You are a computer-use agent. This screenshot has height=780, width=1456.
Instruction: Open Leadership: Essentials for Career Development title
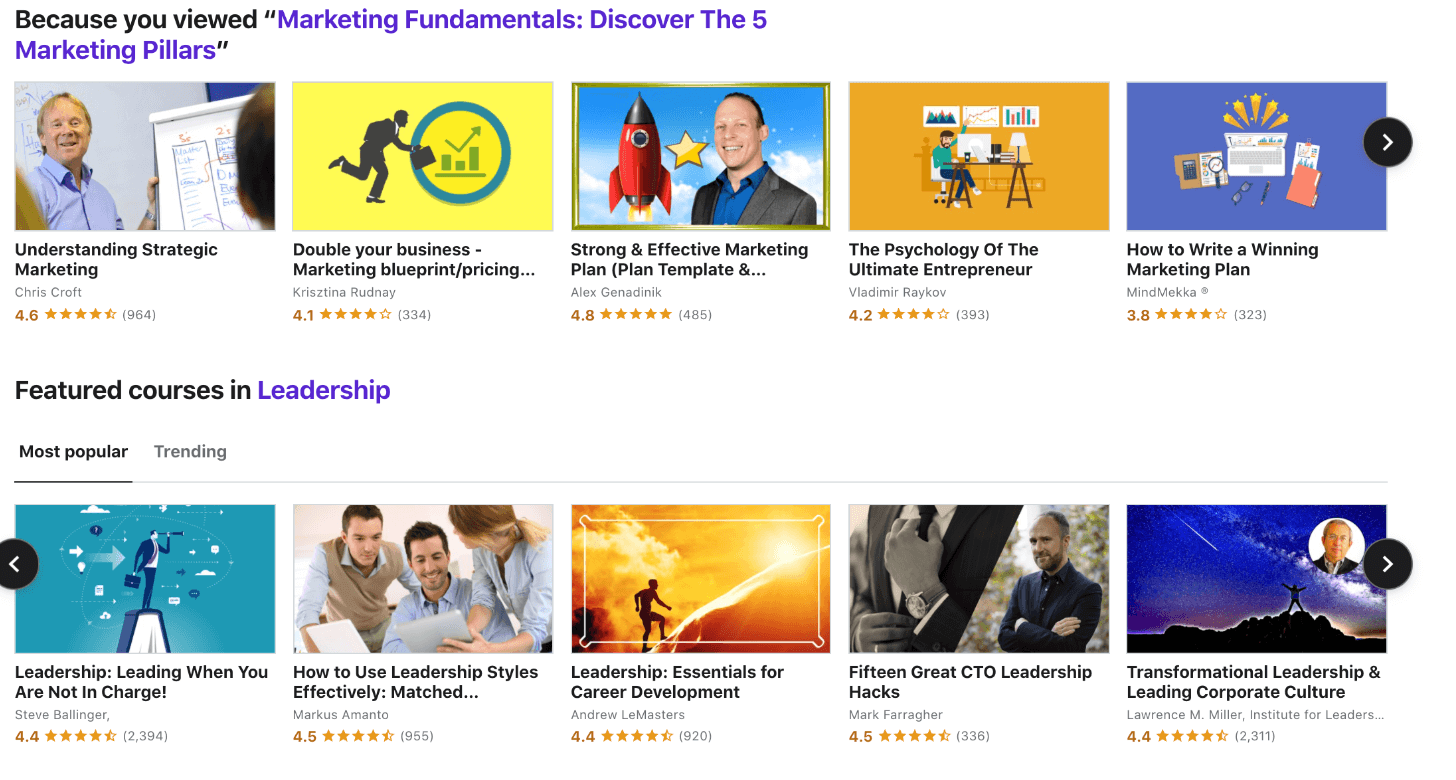coord(677,682)
